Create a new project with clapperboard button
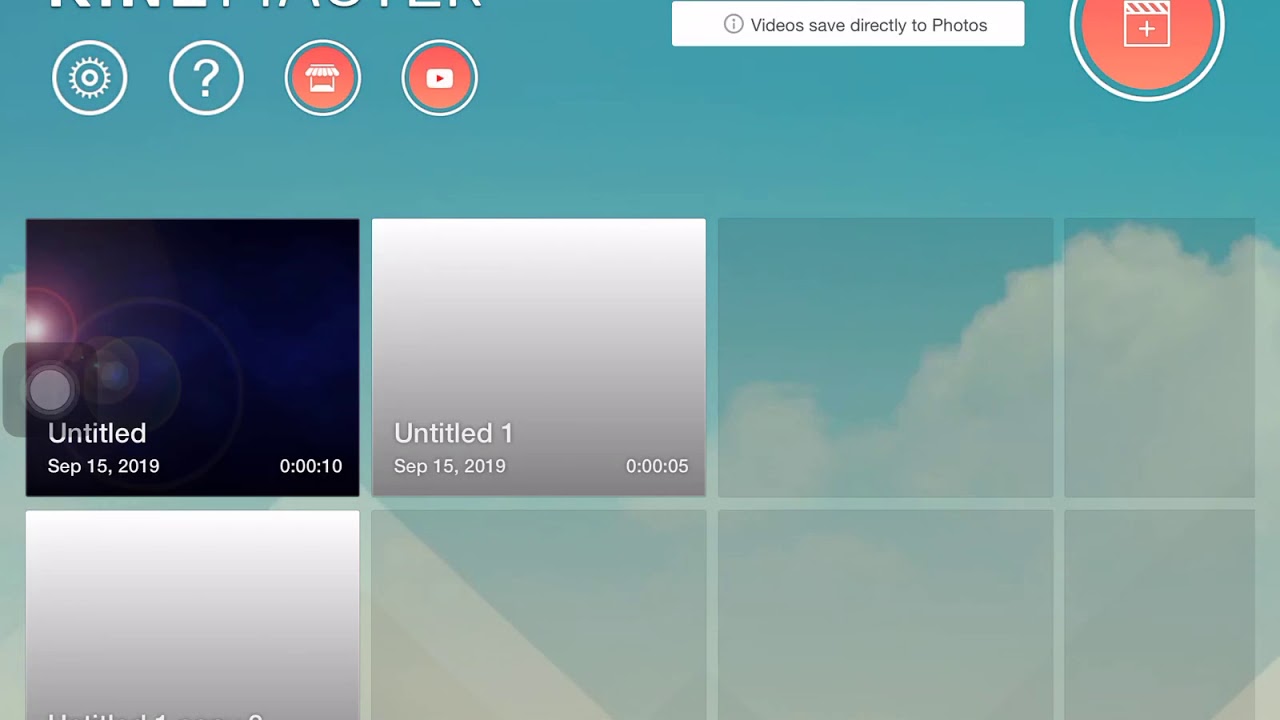 point(1147,25)
